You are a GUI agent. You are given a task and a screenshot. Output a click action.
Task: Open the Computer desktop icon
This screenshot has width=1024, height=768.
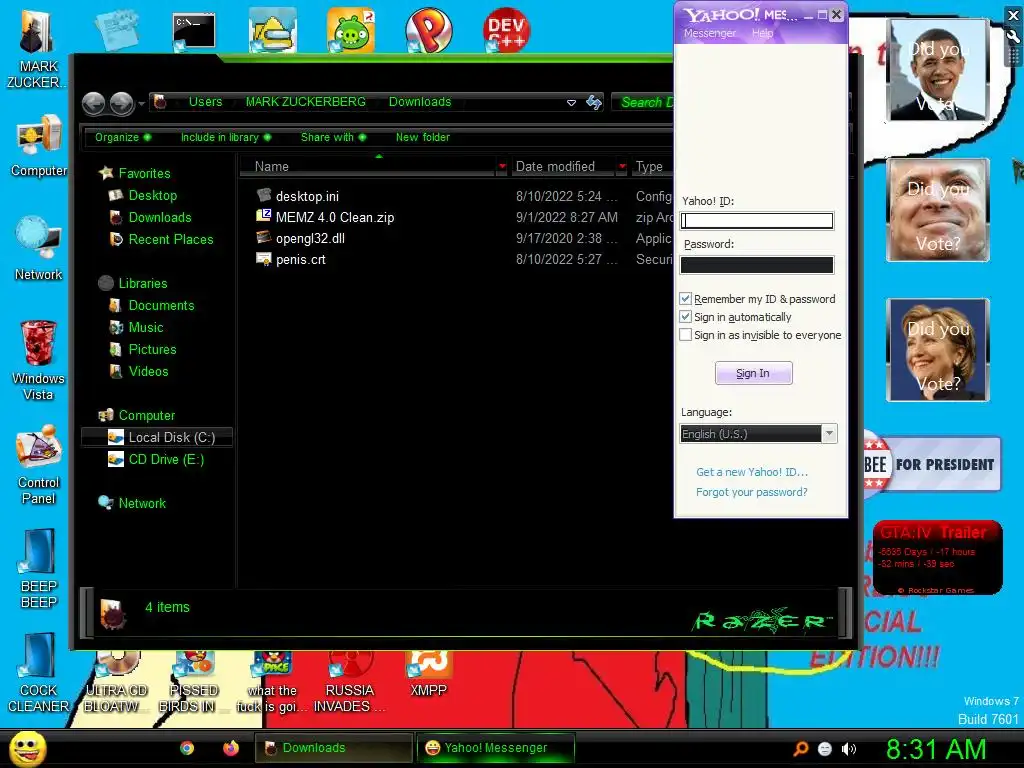pos(39,145)
